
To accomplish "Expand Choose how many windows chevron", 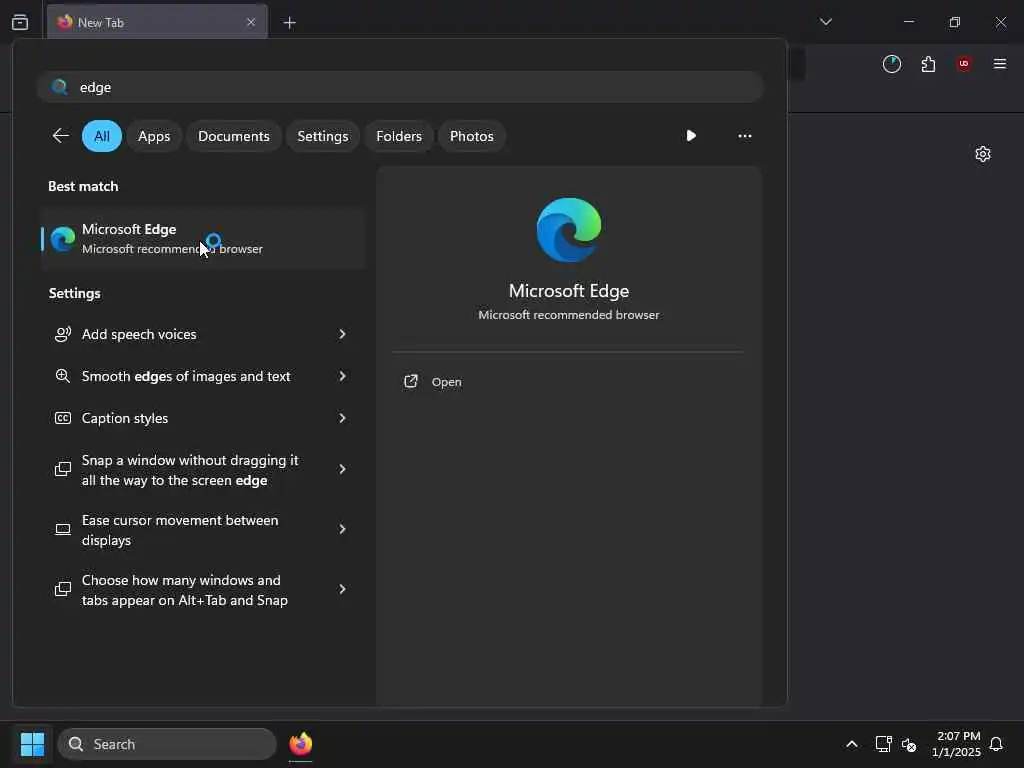I will [342, 589].
